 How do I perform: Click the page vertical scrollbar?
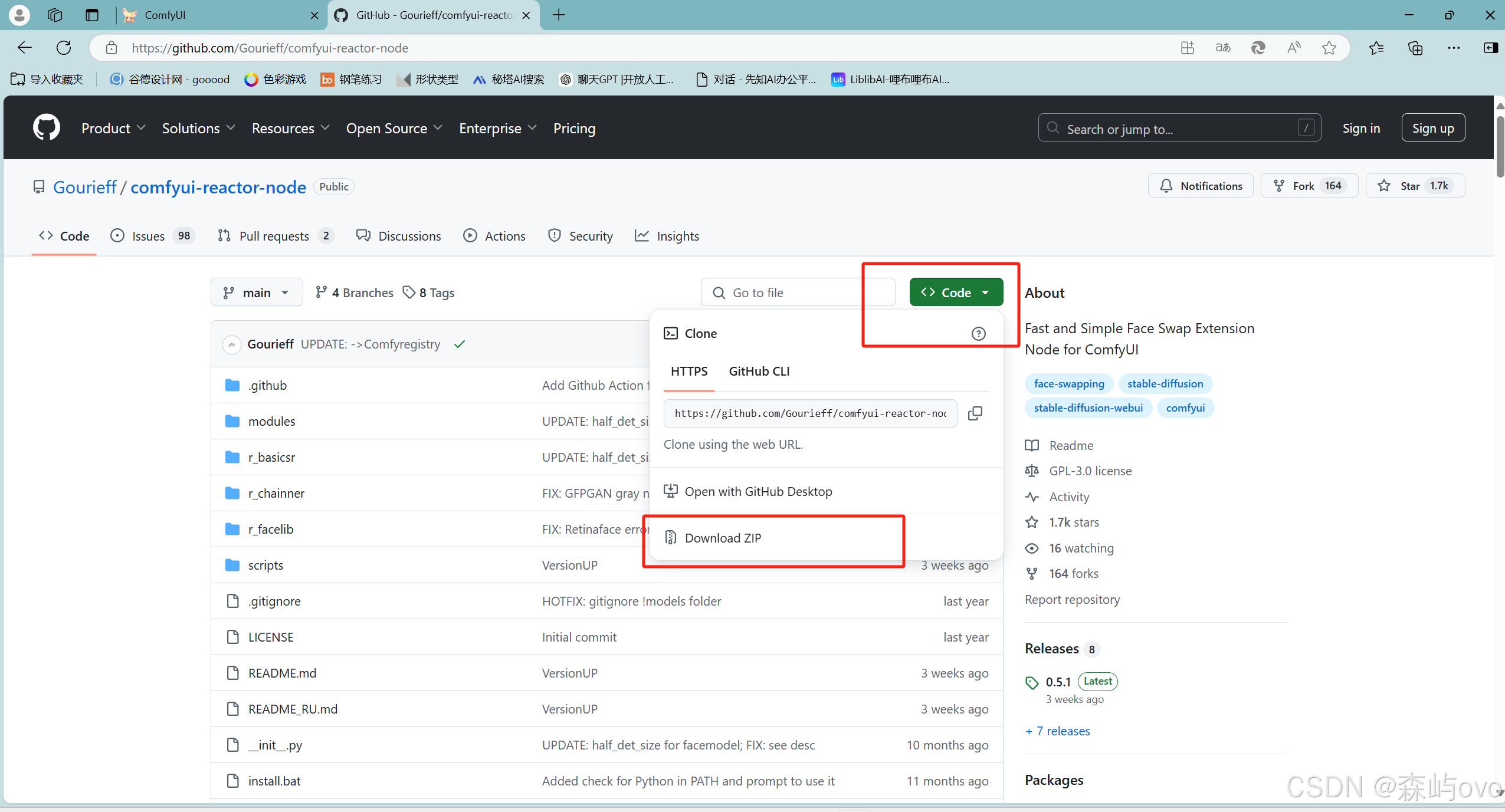pos(1499,147)
